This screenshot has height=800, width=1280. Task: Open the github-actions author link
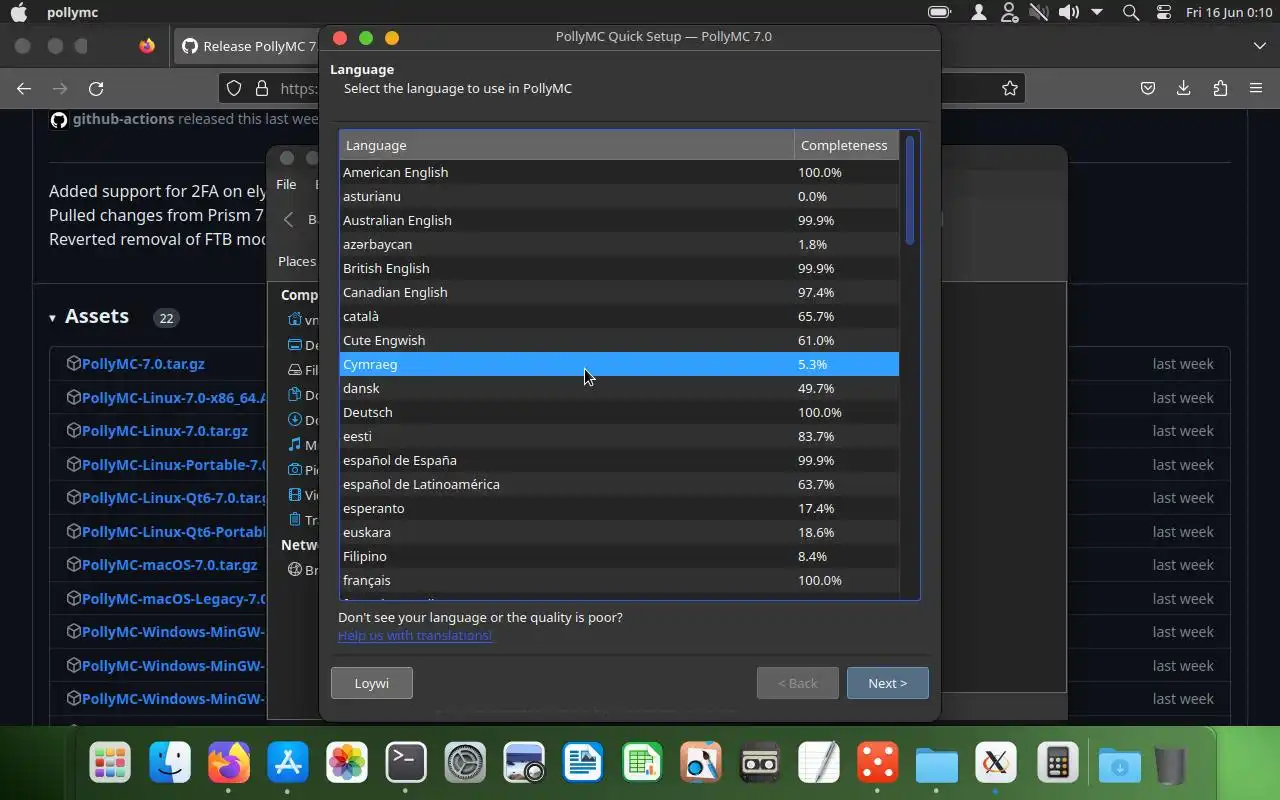tap(123, 119)
